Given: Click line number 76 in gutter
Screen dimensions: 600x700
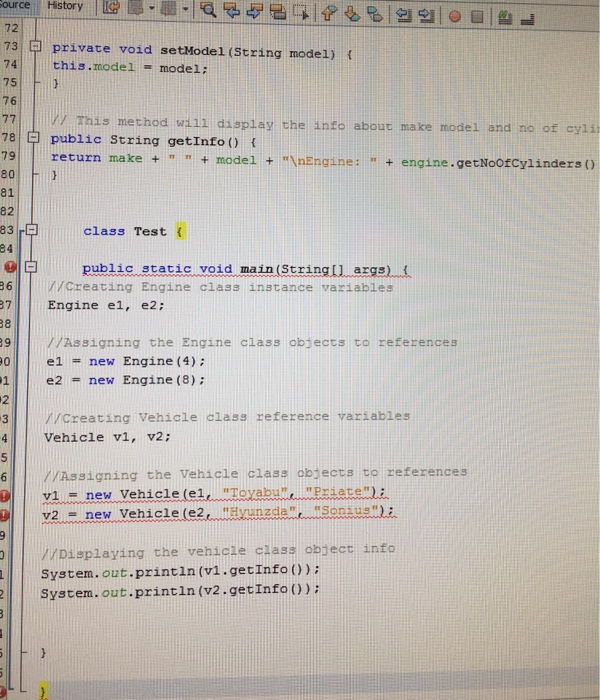Looking at the screenshot, I should coord(9,101).
